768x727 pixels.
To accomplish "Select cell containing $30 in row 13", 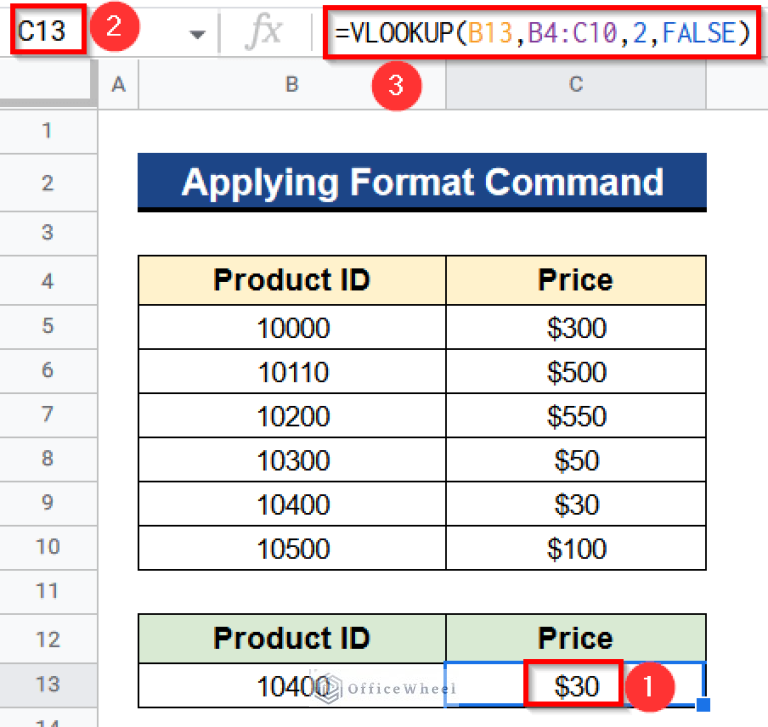I will click(576, 686).
